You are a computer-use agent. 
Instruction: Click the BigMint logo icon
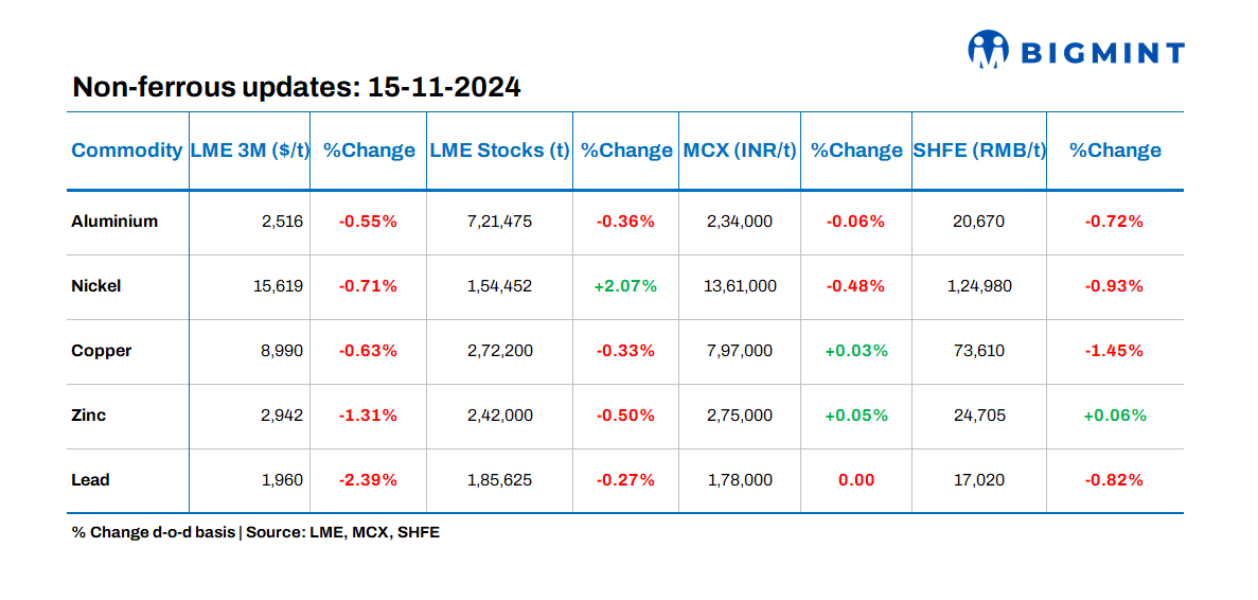click(x=989, y=49)
